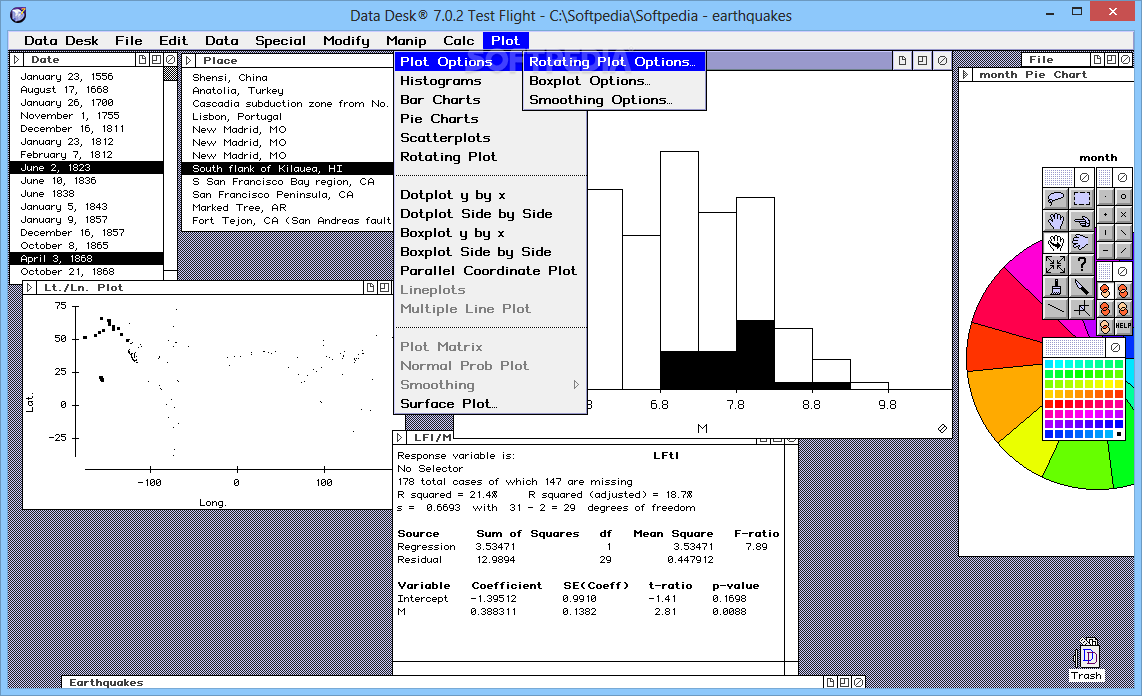The width and height of the screenshot is (1142, 696).
Task: Click the zoom box of the Date window
Action: point(156,60)
